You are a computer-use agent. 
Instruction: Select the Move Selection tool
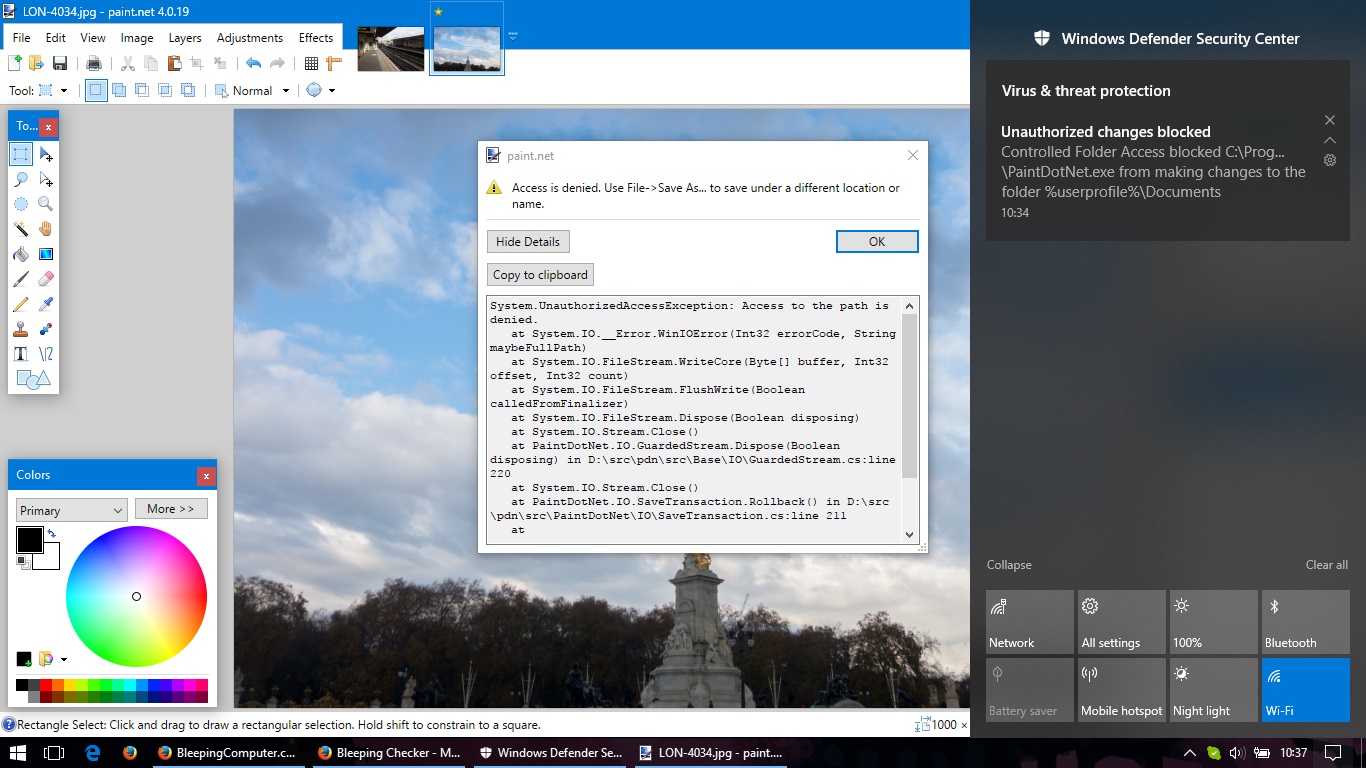point(46,179)
